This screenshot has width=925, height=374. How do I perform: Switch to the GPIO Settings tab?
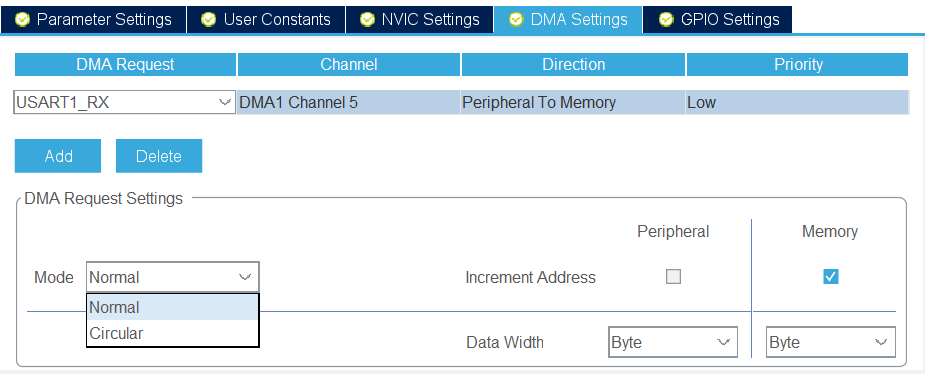click(717, 20)
